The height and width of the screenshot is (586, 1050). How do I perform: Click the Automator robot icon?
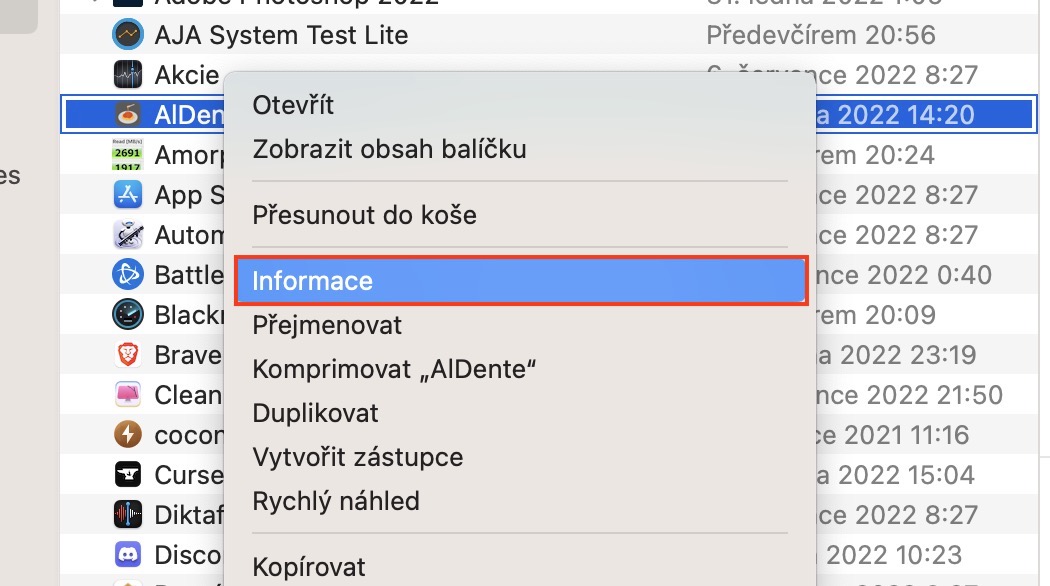coord(128,235)
